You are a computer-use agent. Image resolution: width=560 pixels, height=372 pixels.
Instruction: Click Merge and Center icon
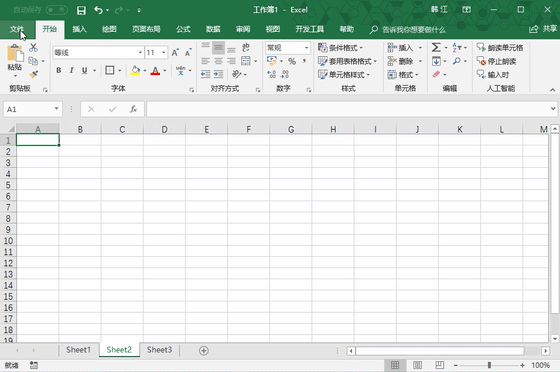246,61
